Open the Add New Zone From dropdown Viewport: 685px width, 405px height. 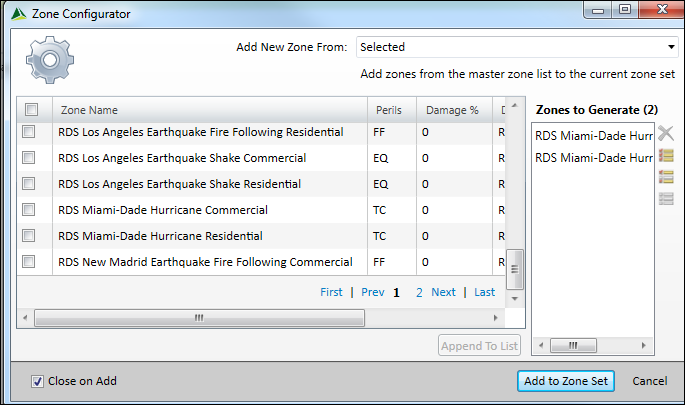pyautogui.click(x=516, y=46)
